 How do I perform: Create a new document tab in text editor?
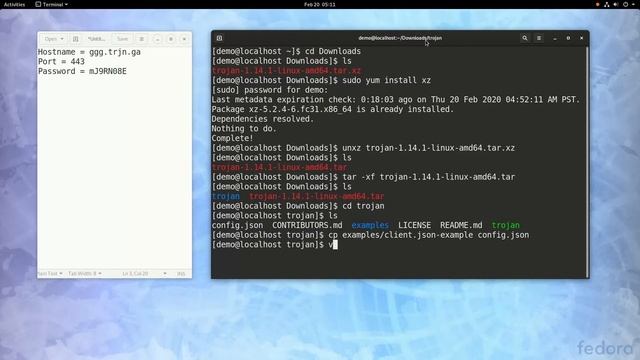click(x=76, y=39)
